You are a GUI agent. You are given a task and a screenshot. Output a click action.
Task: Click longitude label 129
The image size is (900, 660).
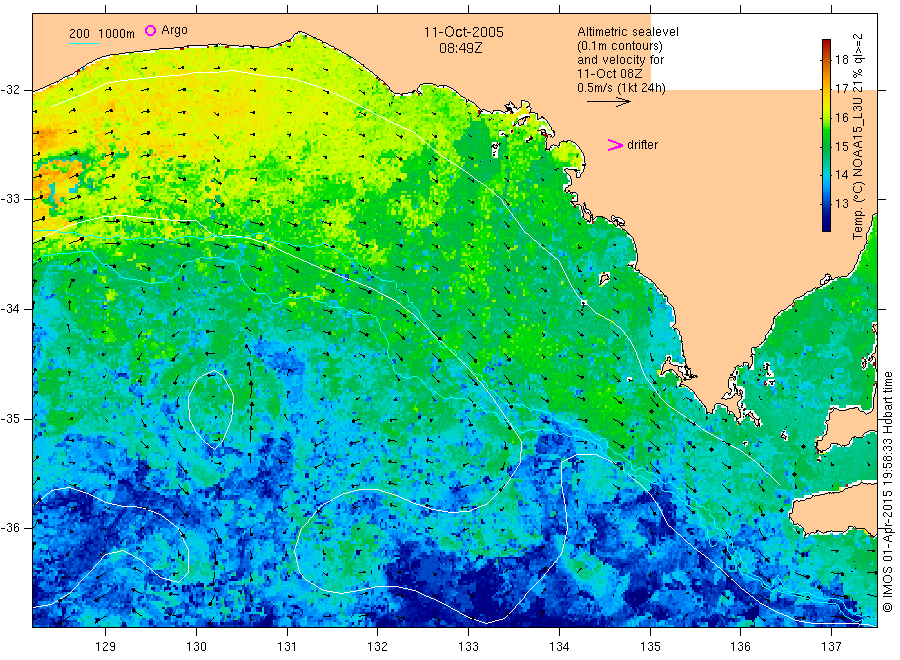106,646
